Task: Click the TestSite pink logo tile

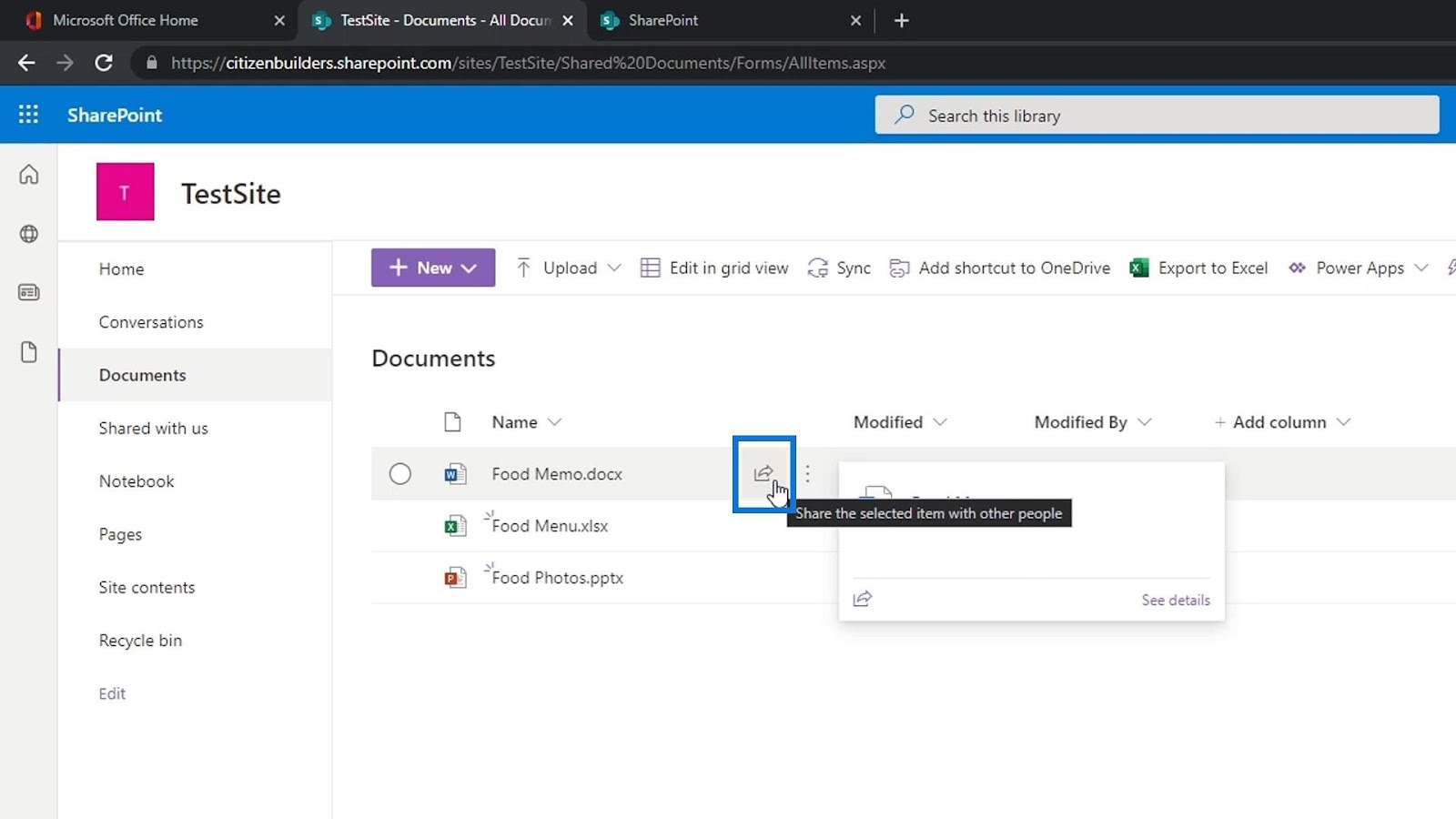Action: coord(125,192)
